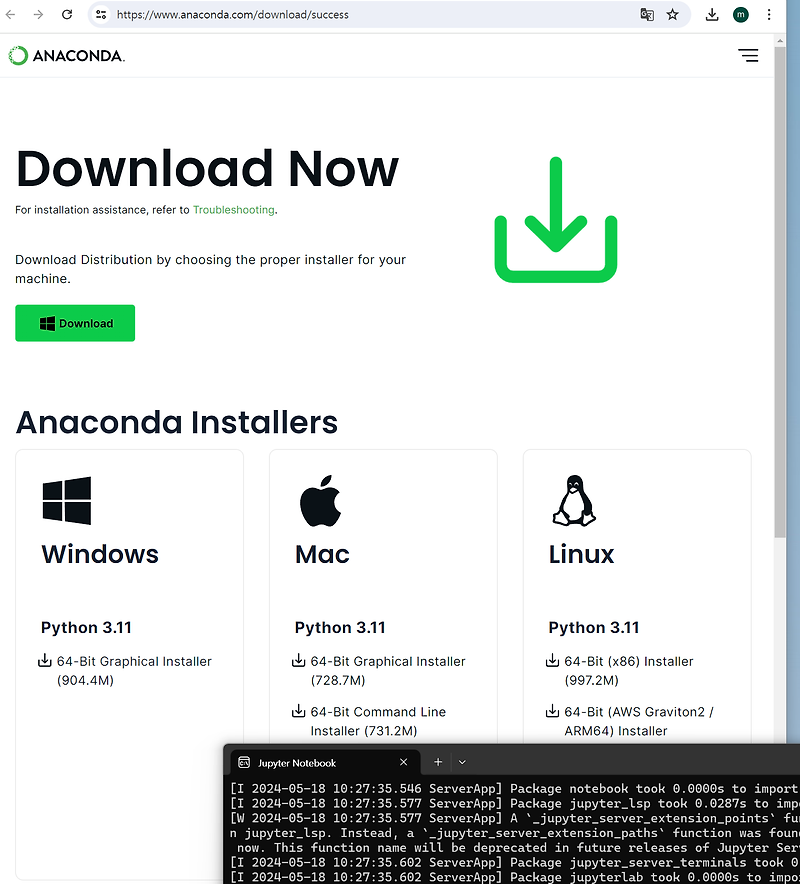Viewport: 800px width, 884px height.
Task: View browser downloads via toolbar icon
Action: point(712,15)
